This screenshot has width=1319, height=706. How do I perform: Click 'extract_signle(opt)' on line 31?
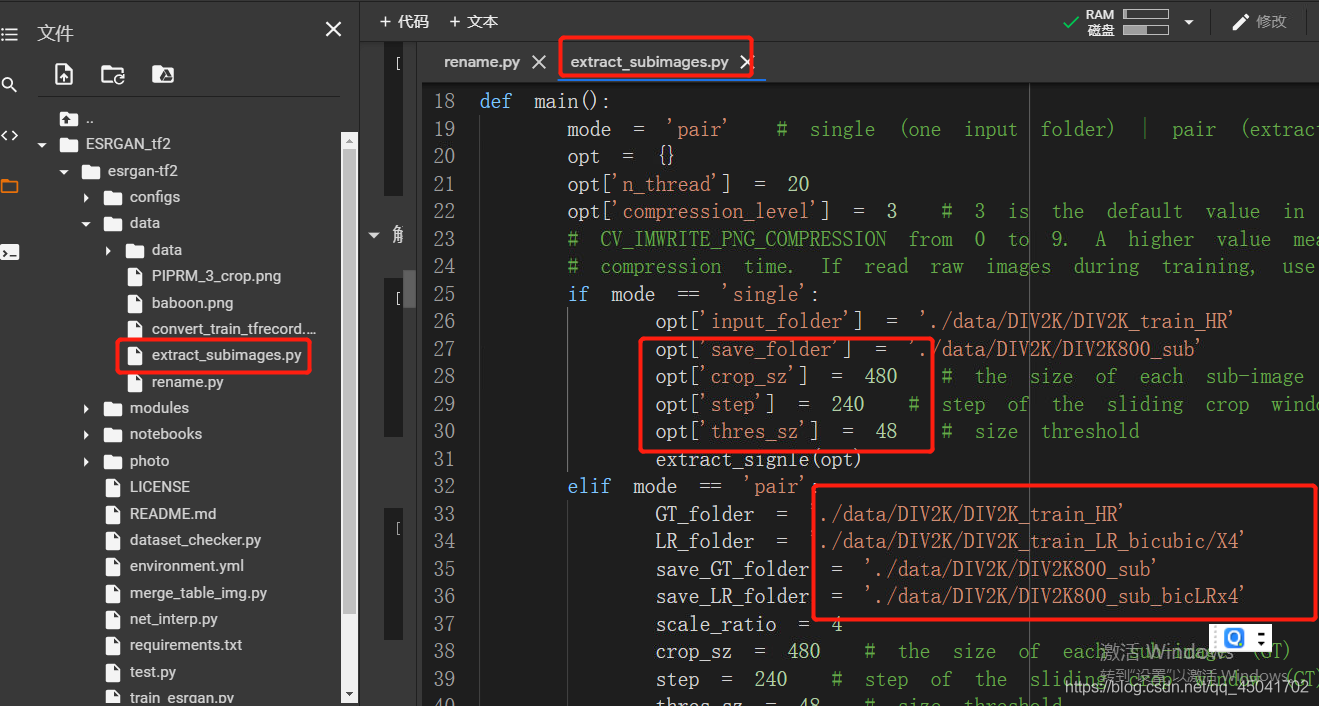coord(759,460)
